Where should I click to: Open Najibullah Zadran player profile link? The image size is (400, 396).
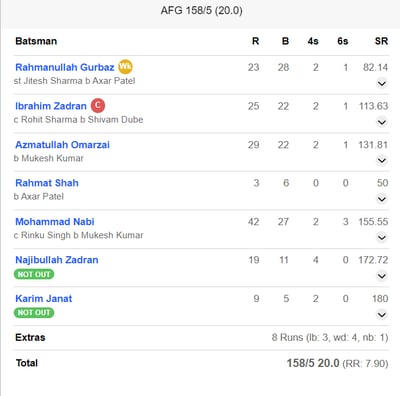[57, 260]
